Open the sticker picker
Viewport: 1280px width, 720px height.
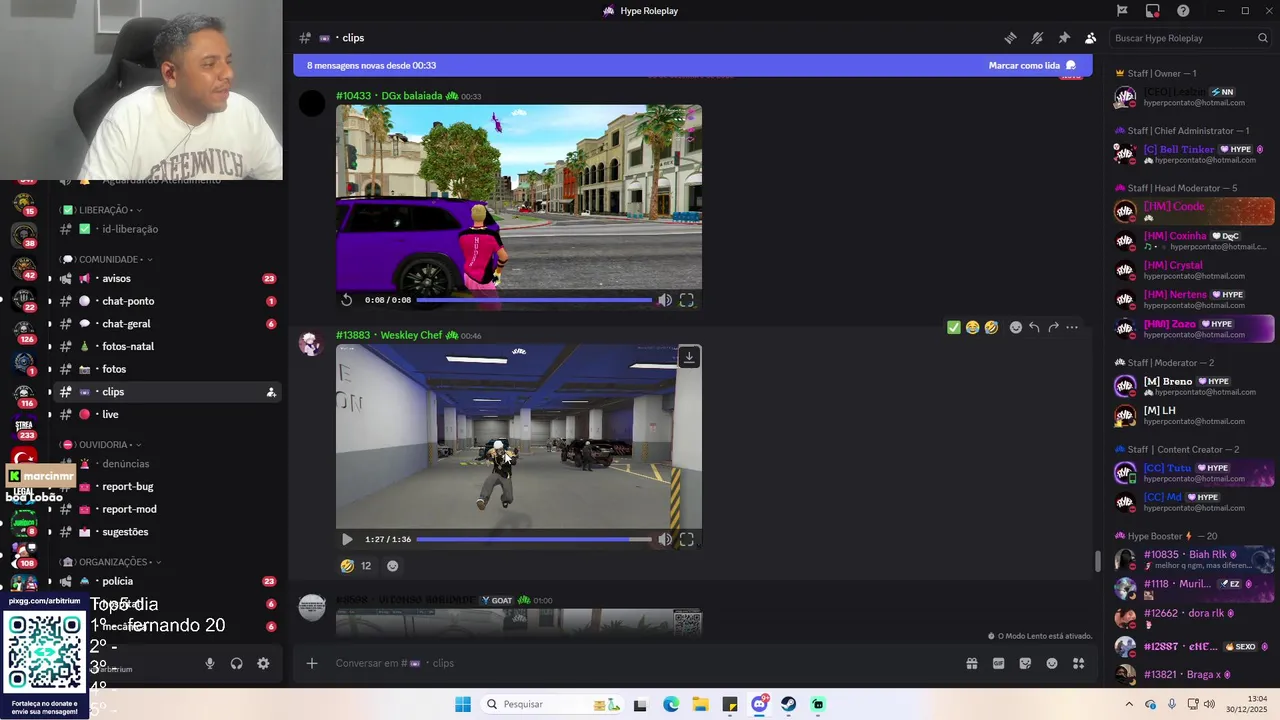1025,663
